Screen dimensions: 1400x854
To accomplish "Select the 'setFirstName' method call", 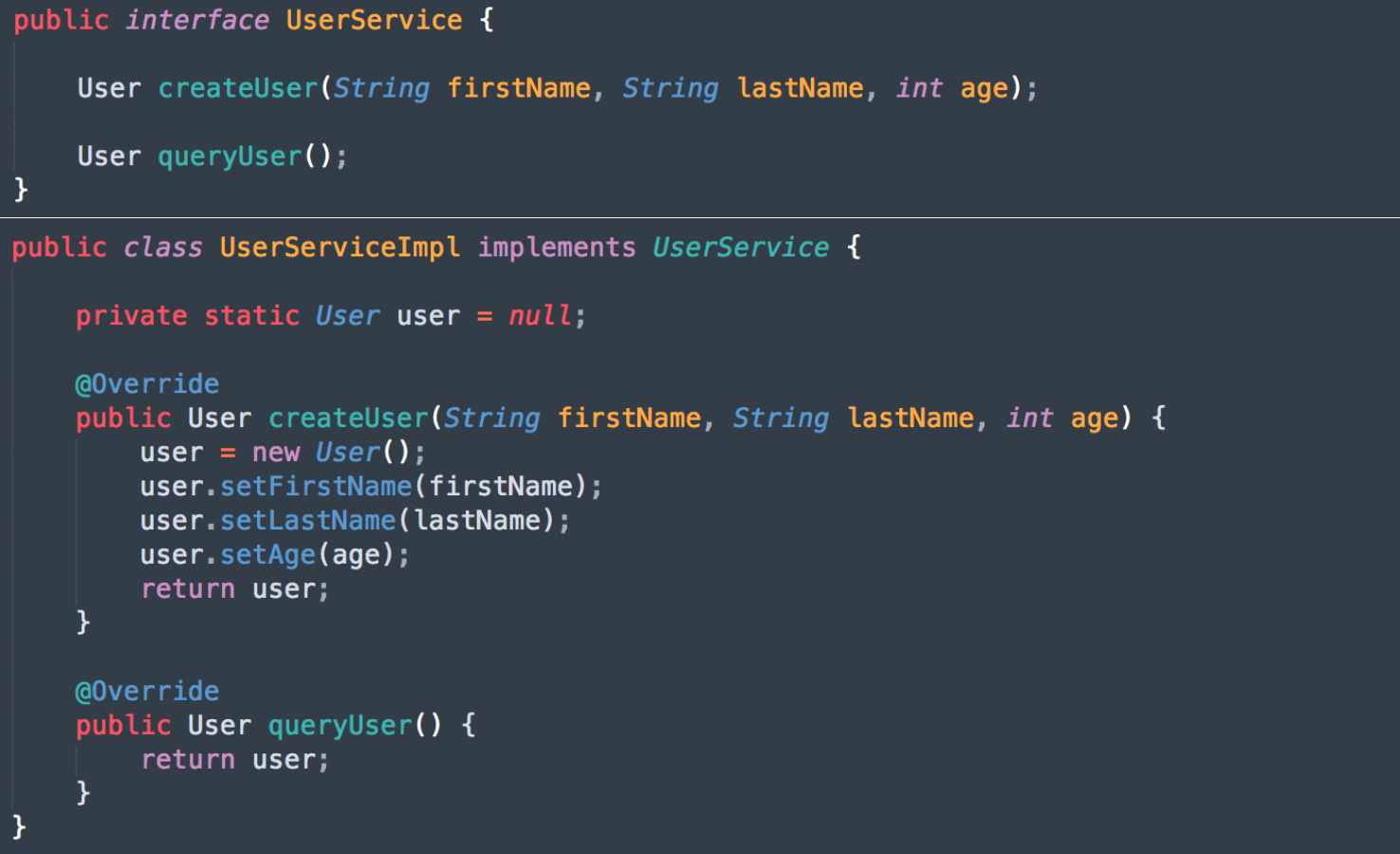I will pyautogui.click(x=316, y=487).
